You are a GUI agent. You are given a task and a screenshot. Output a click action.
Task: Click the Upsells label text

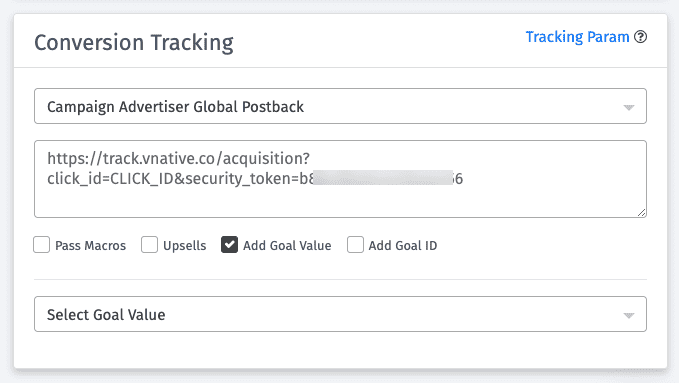[184, 246]
